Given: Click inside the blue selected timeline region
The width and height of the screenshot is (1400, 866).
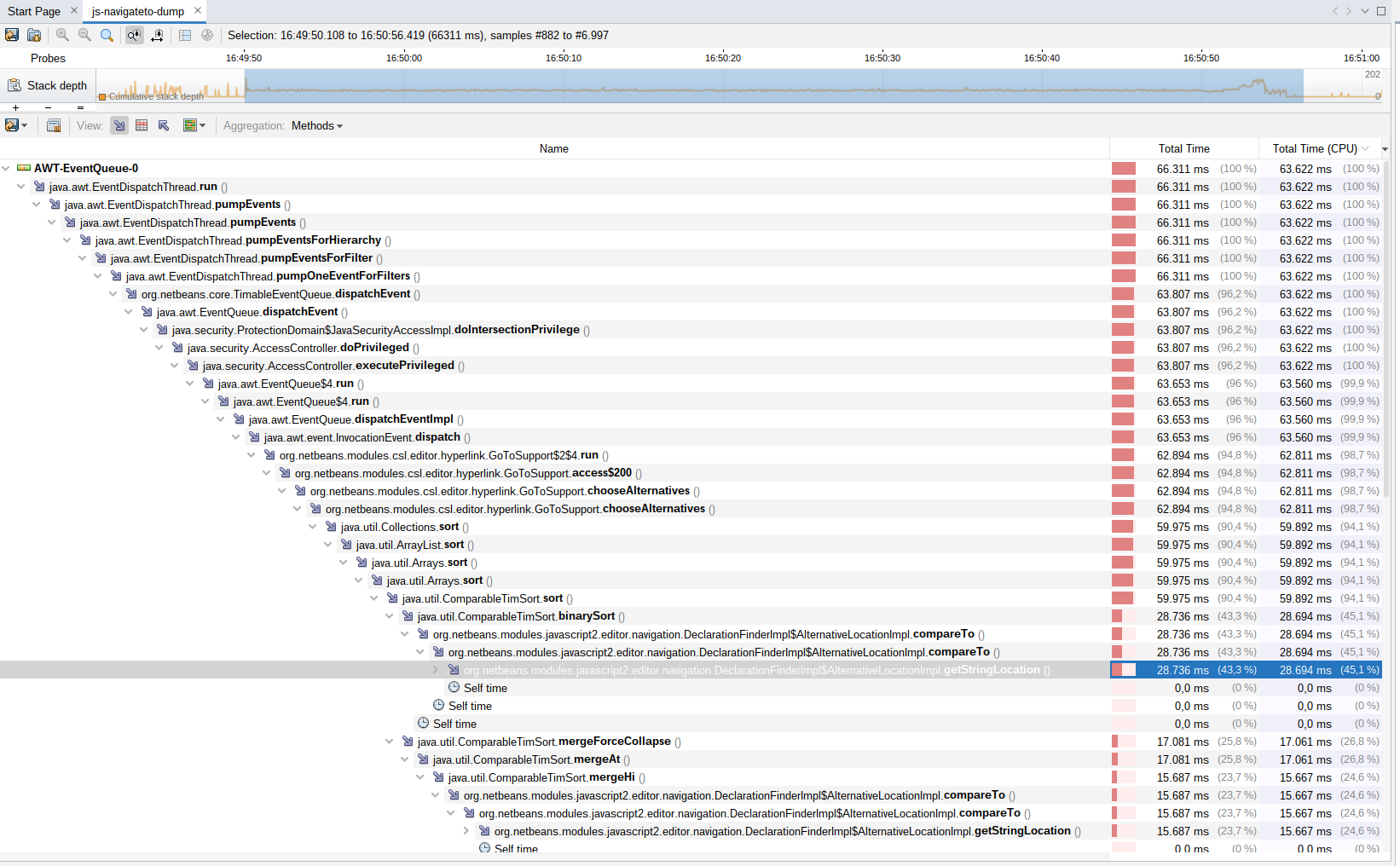Looking at the screenshot, I should point(774,85).
